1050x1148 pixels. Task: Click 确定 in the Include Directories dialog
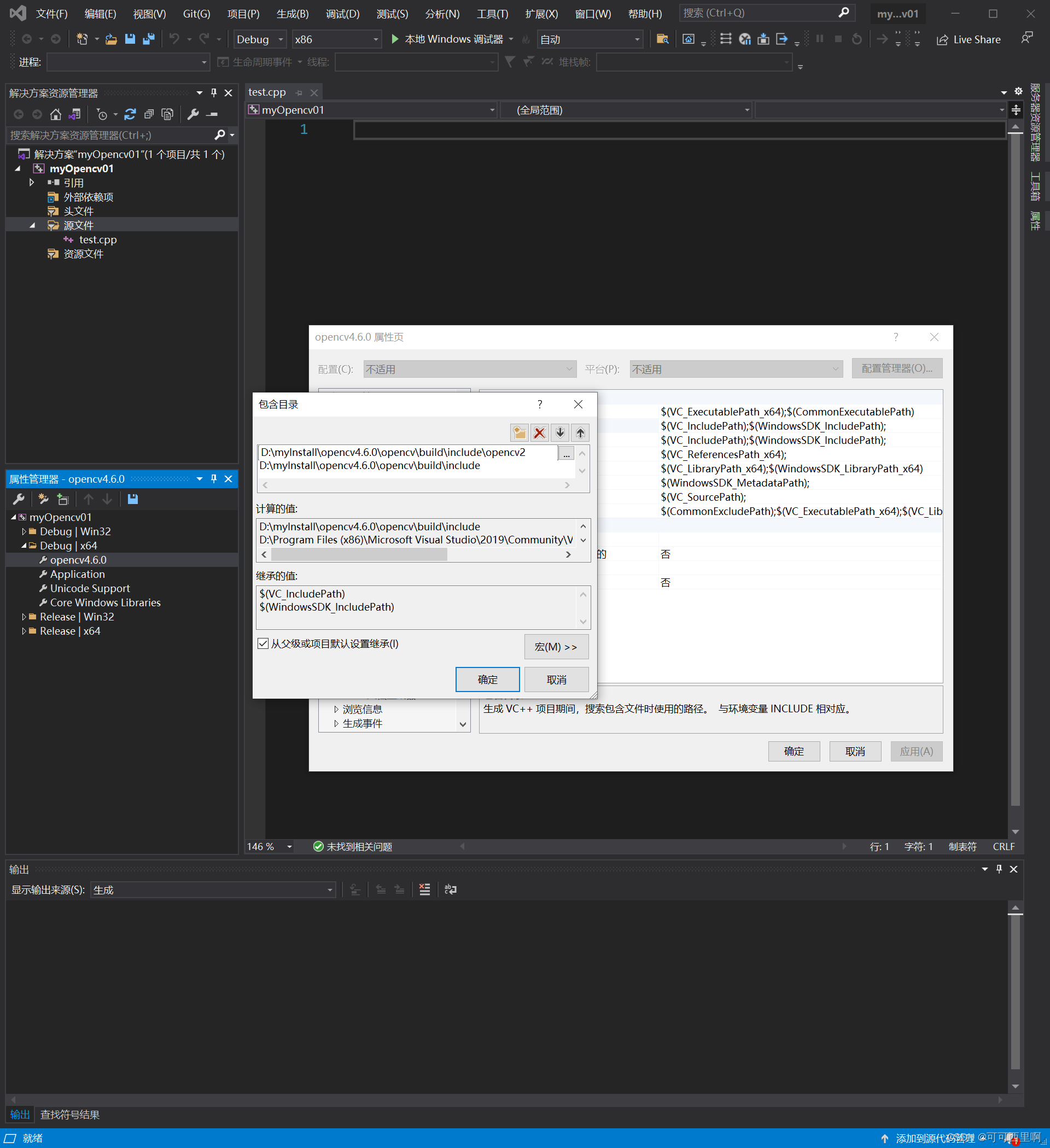tap(487, 680)
